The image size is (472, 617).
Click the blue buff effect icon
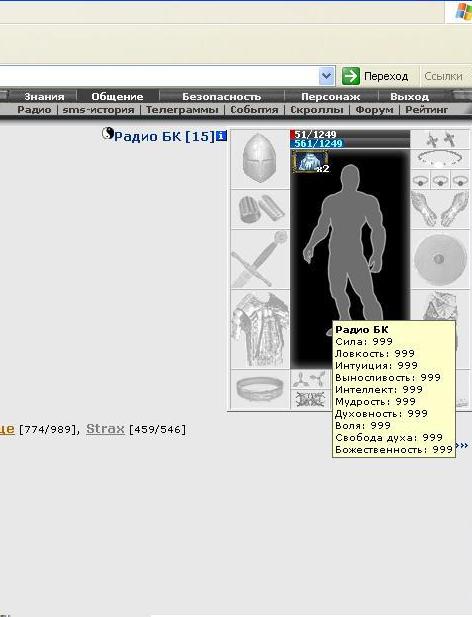310,162
